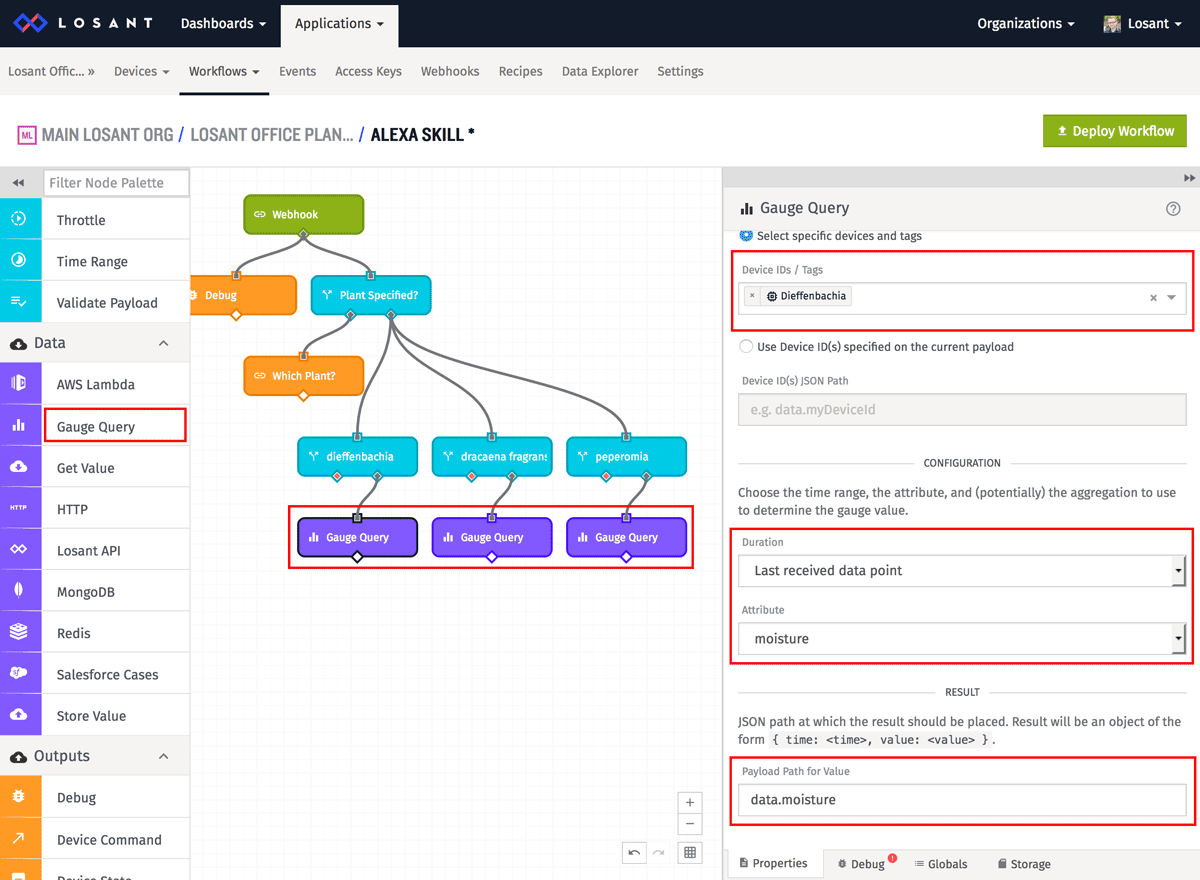1200x880 pixels.
Task: Open the Devices dropdown
Action: [x=142, y=71]
